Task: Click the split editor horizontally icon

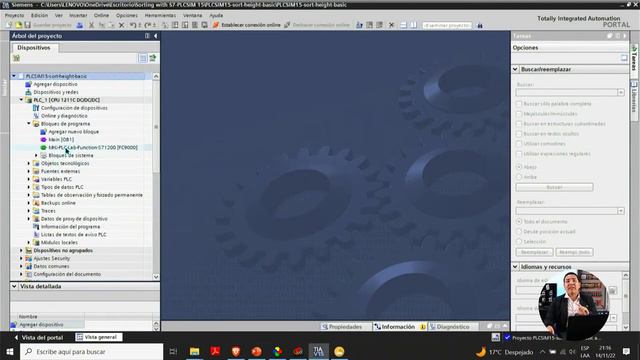Action: click(403, 25)
